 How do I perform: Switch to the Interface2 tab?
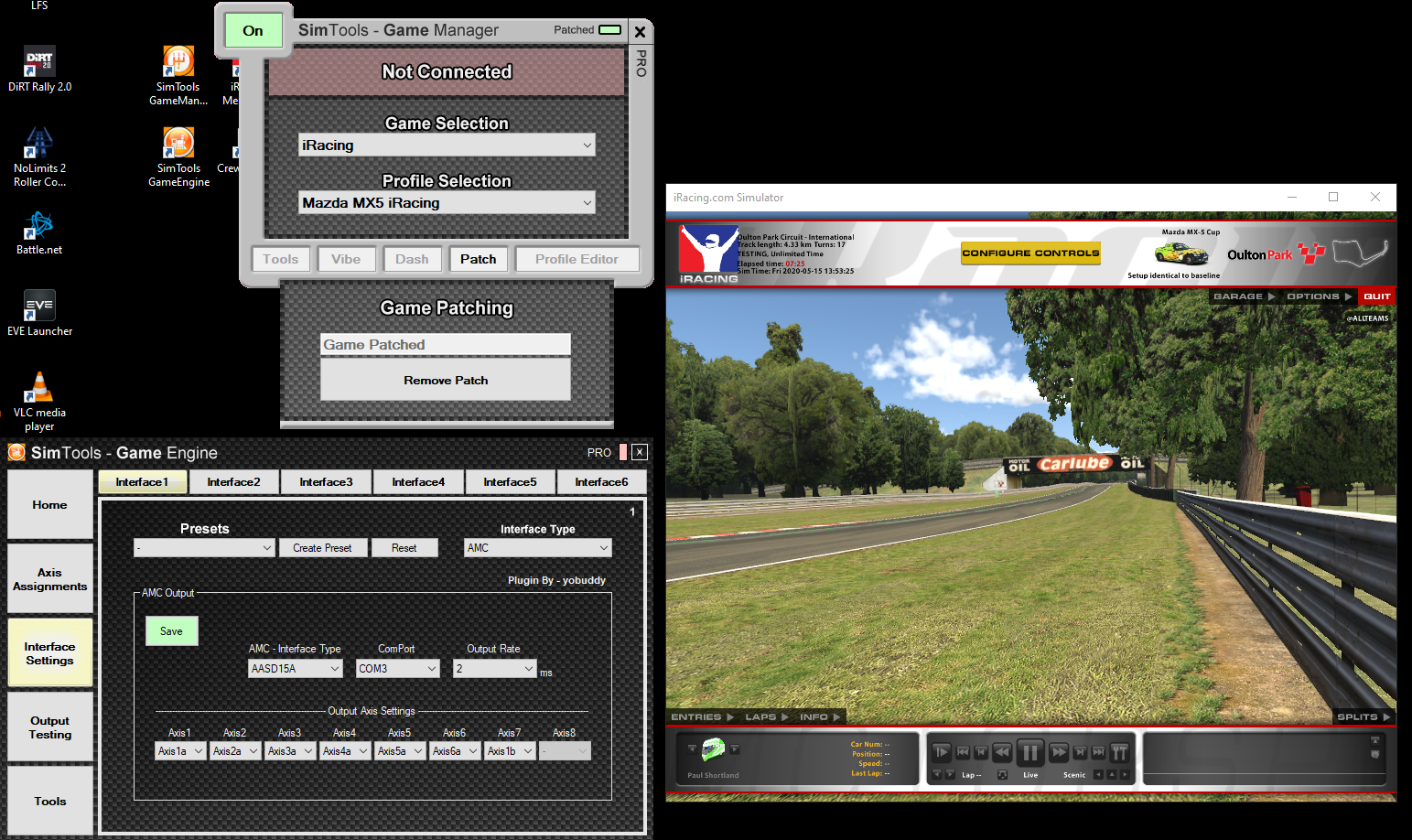[233, 482]
